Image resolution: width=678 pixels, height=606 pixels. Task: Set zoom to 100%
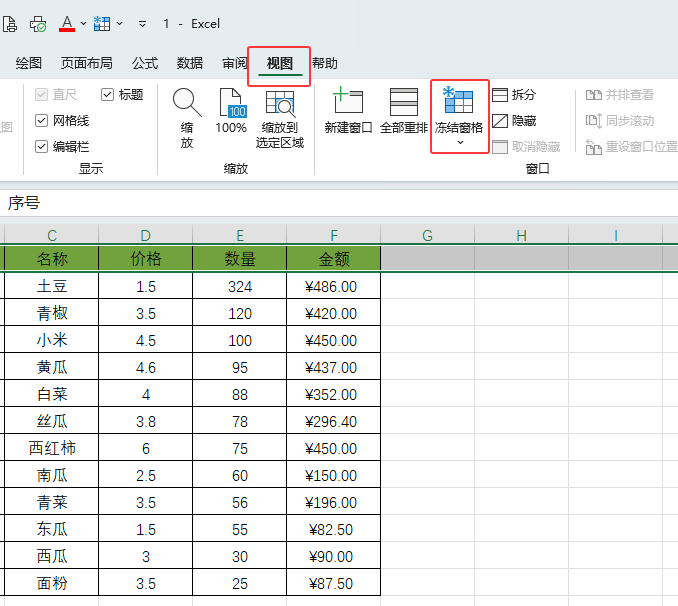pos(231,104)
